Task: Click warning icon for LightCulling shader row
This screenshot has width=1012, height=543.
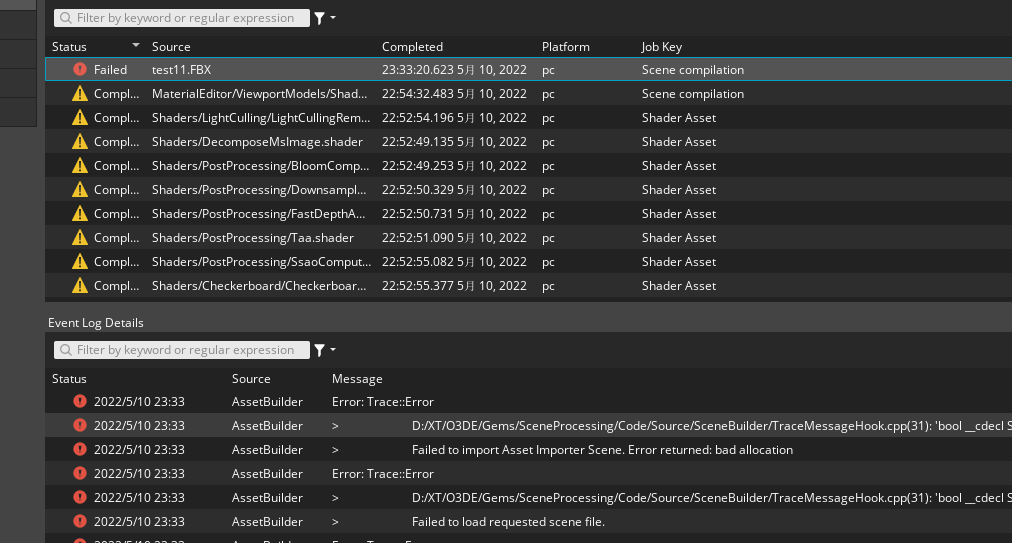Action: (79, 118)
